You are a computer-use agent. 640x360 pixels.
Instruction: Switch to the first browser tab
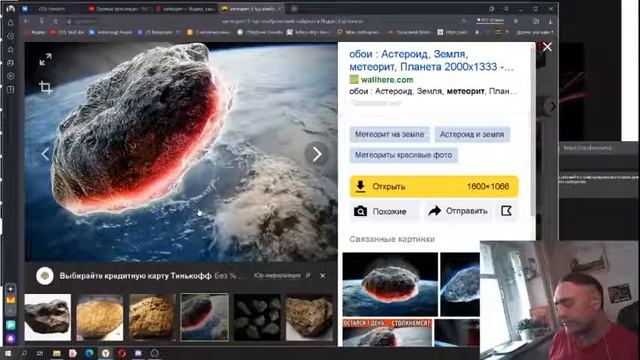[x=52, y=9]
